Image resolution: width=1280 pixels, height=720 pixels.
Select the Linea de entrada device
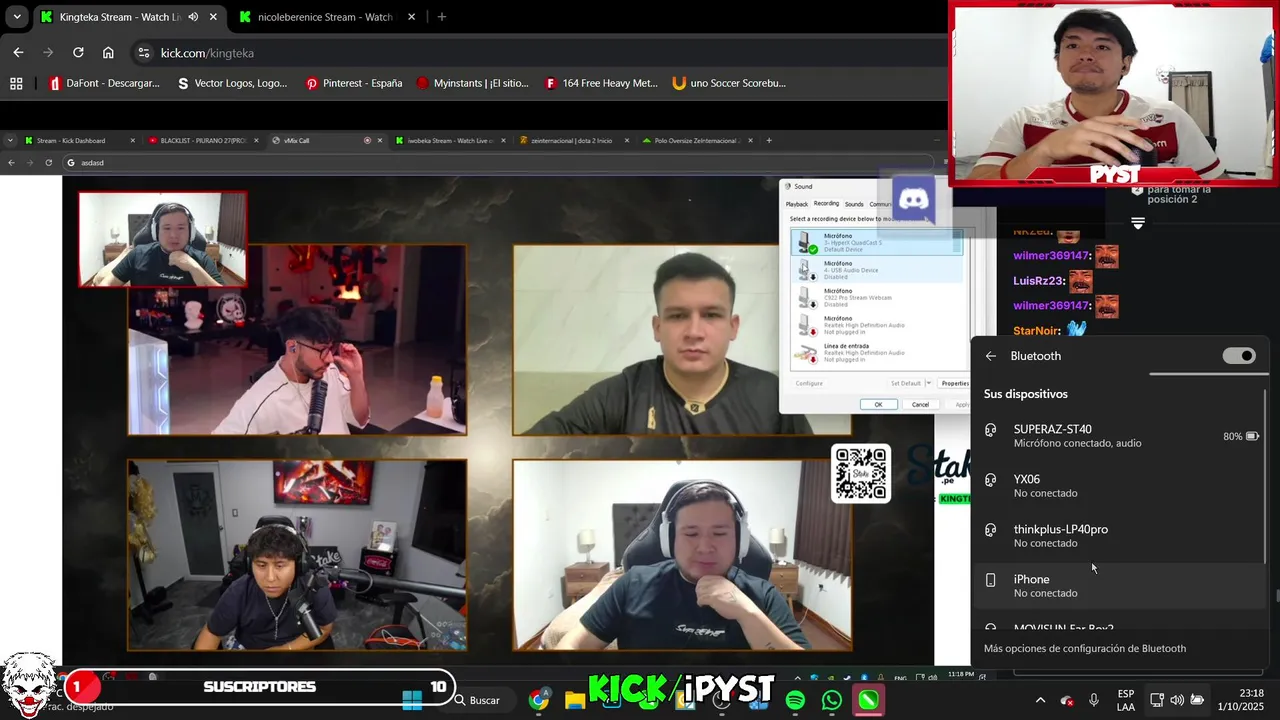[x=877, y=352]
